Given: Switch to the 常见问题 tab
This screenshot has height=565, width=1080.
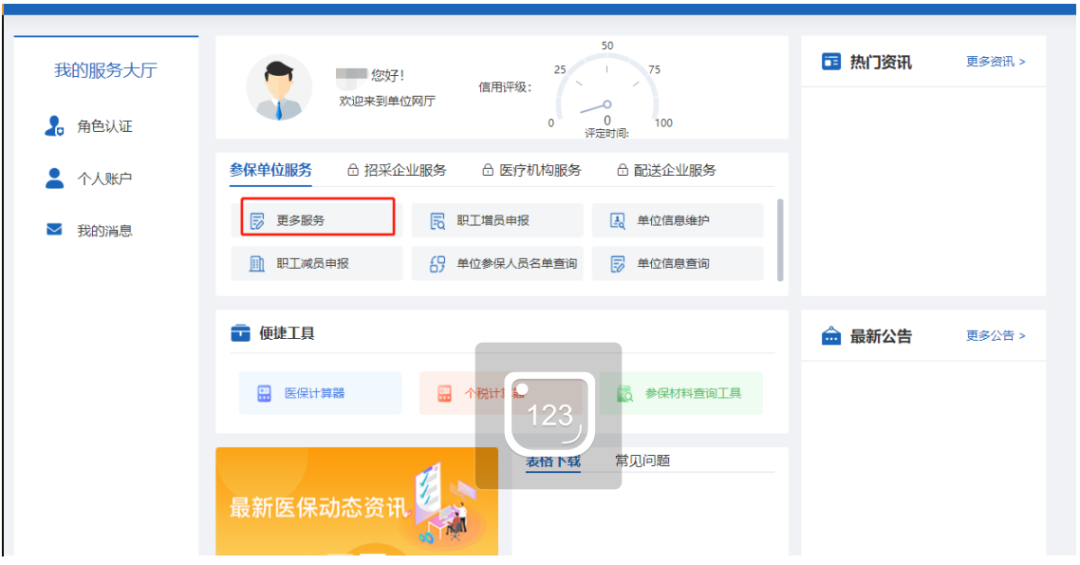Looking at the screenshot, I should coord(643,461).
